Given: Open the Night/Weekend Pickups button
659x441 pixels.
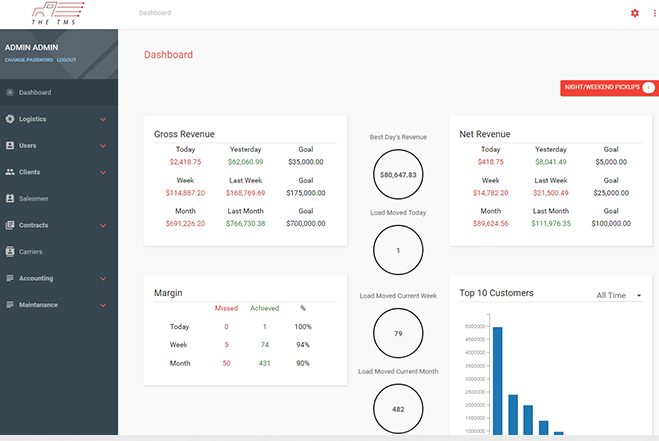Looking at the screenshot, I should (609, 88).
